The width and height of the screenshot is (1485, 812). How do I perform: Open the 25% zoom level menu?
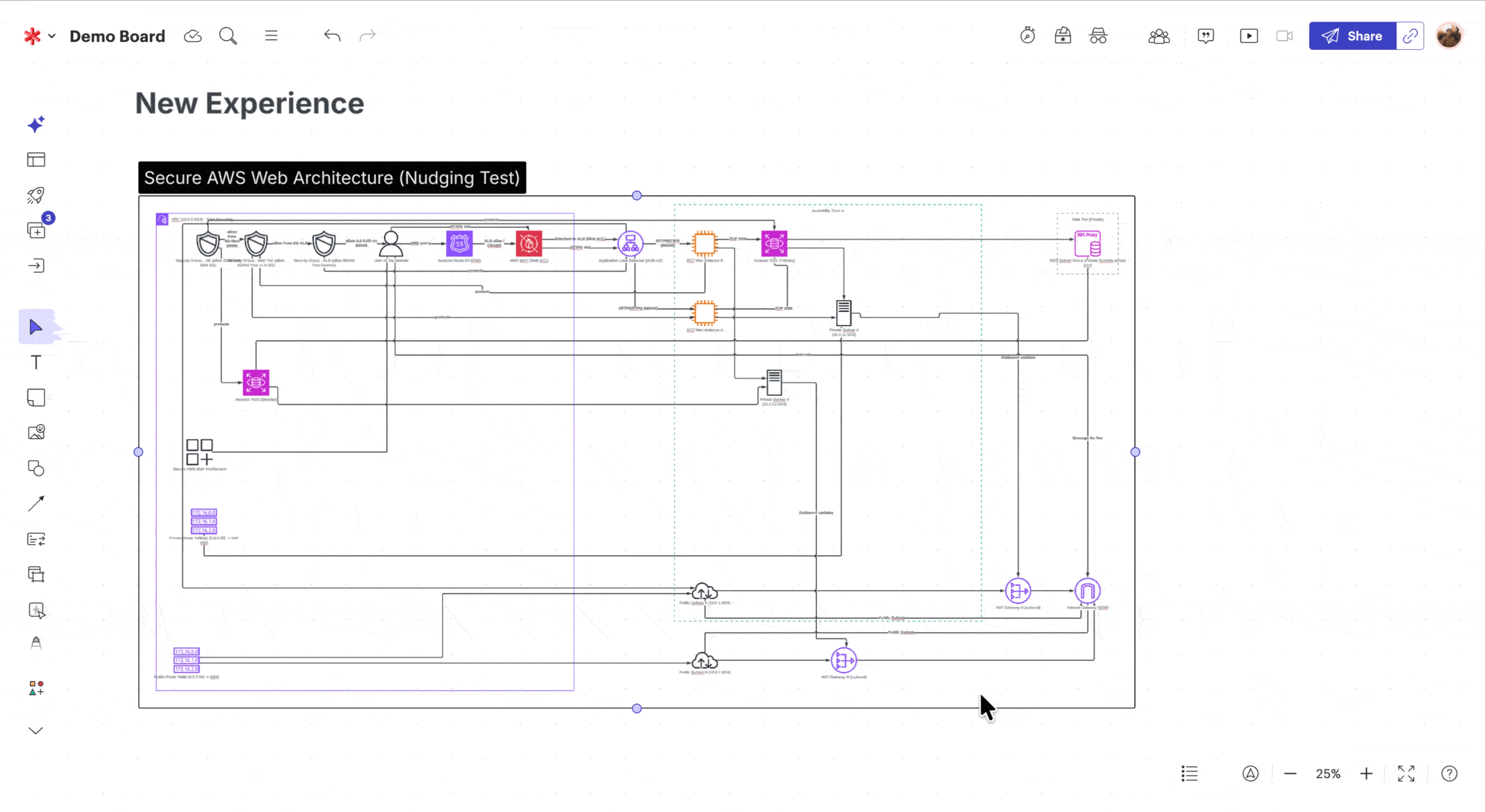point(1328,773)
